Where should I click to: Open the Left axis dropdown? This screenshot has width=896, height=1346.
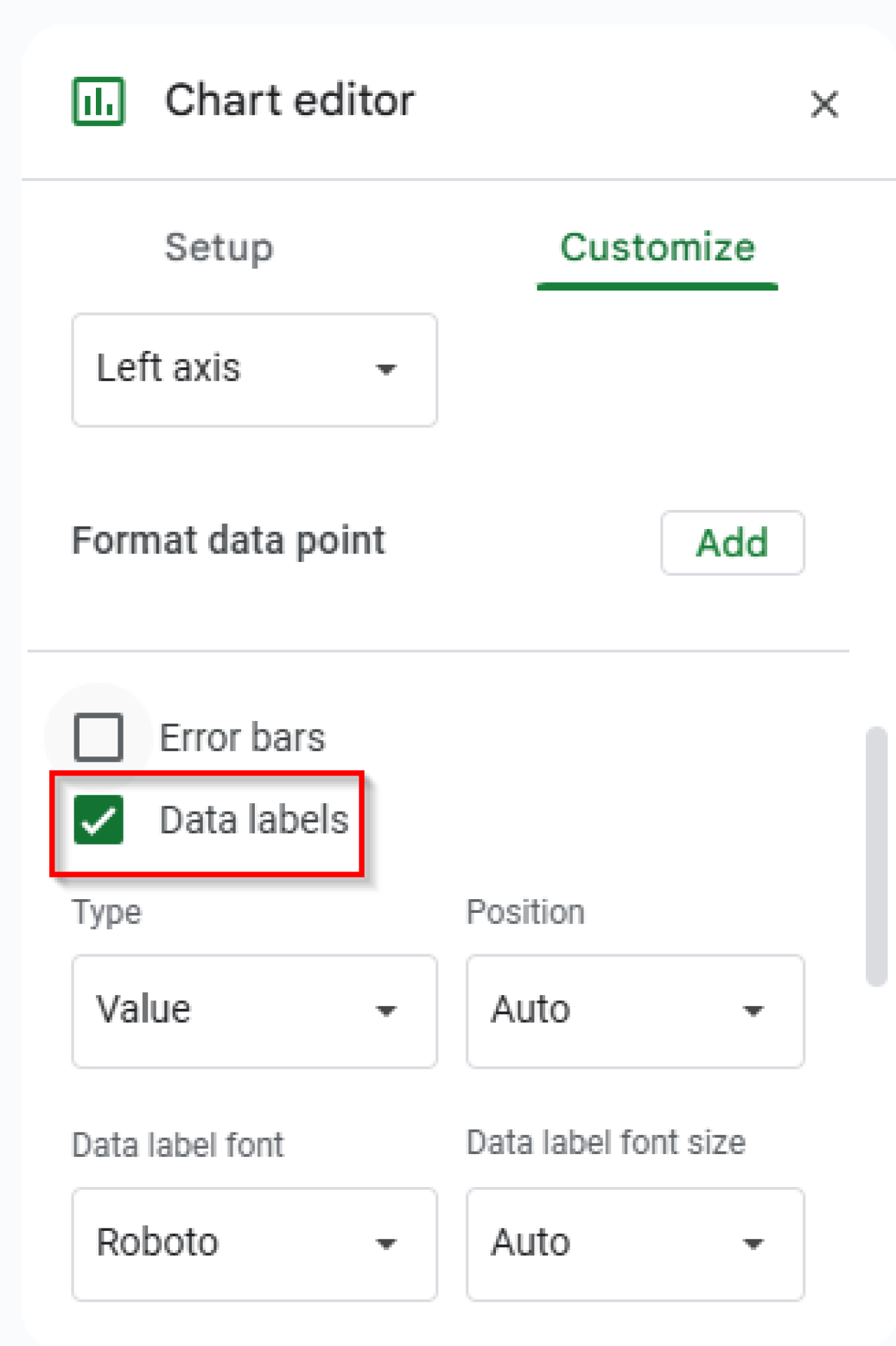[x=254, y=369]
